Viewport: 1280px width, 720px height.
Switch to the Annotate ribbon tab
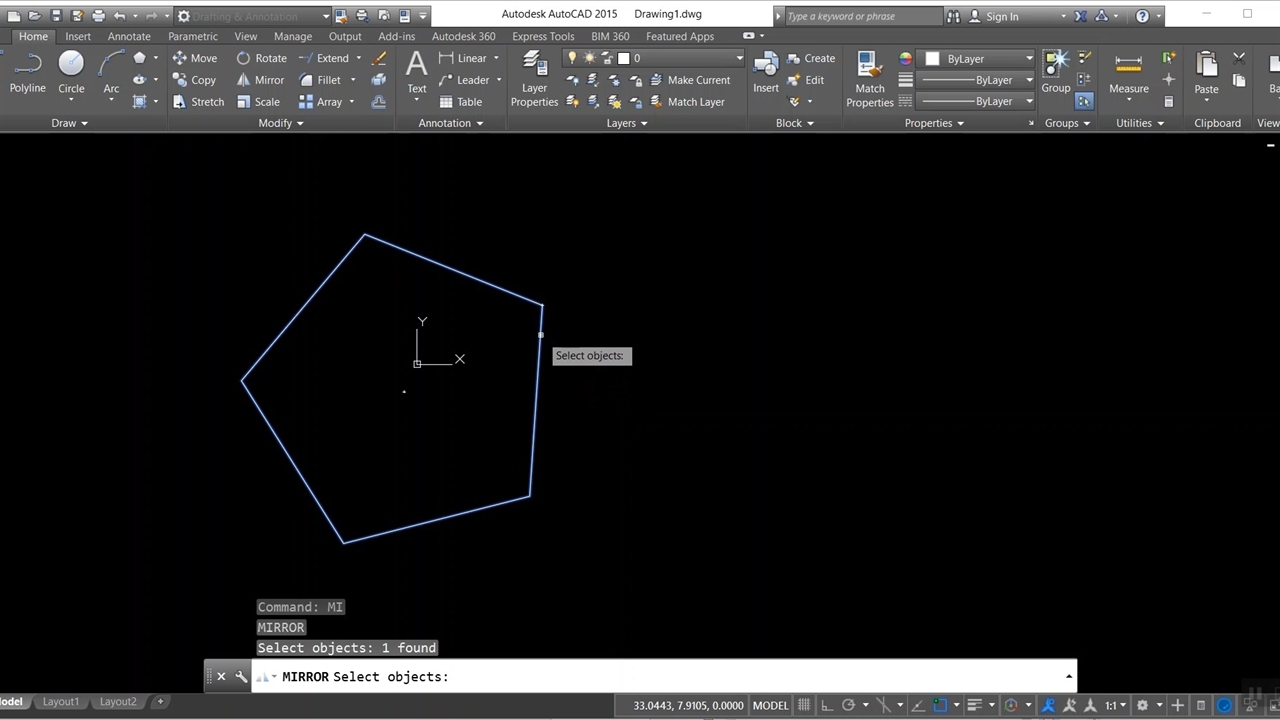click(x=129, y=36)
